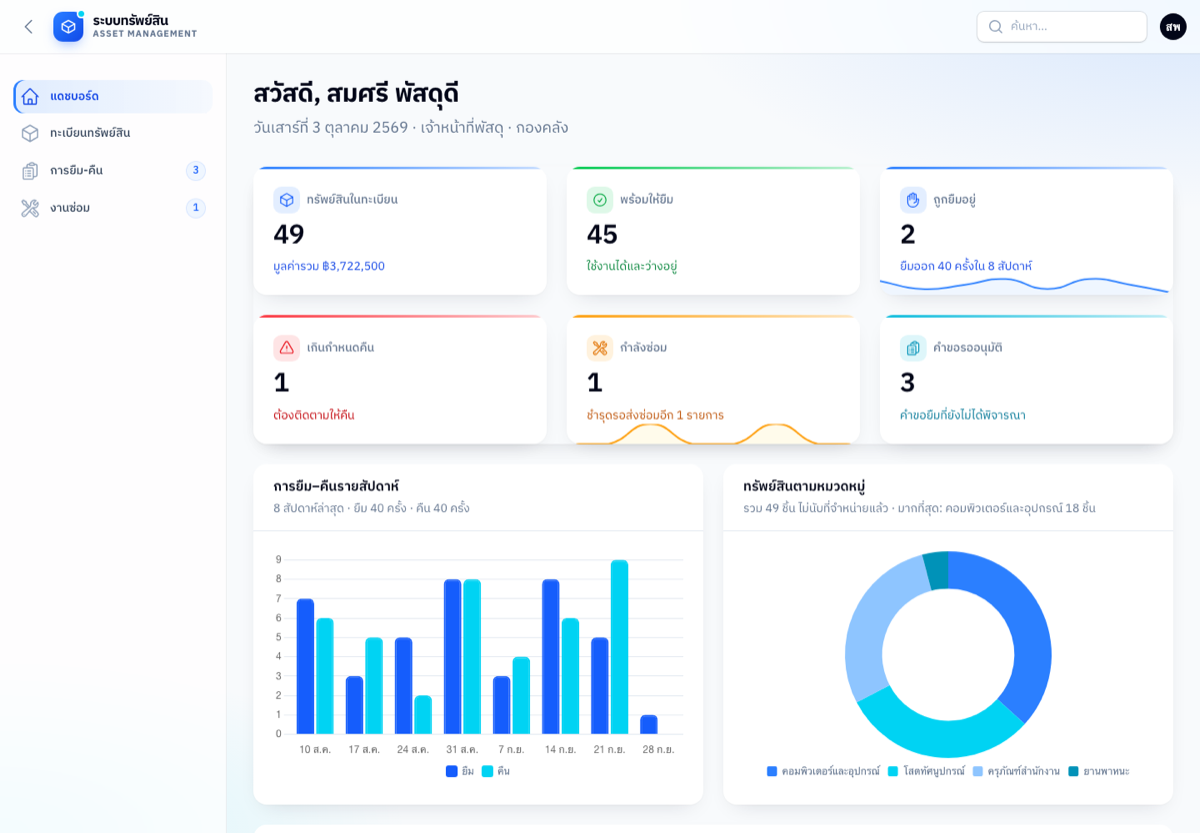Viewport: 1200px width, 833px height.
Task: Click the clipboard icon on คำขอรออนุมัติ card
Action: [x=913, y=348]
